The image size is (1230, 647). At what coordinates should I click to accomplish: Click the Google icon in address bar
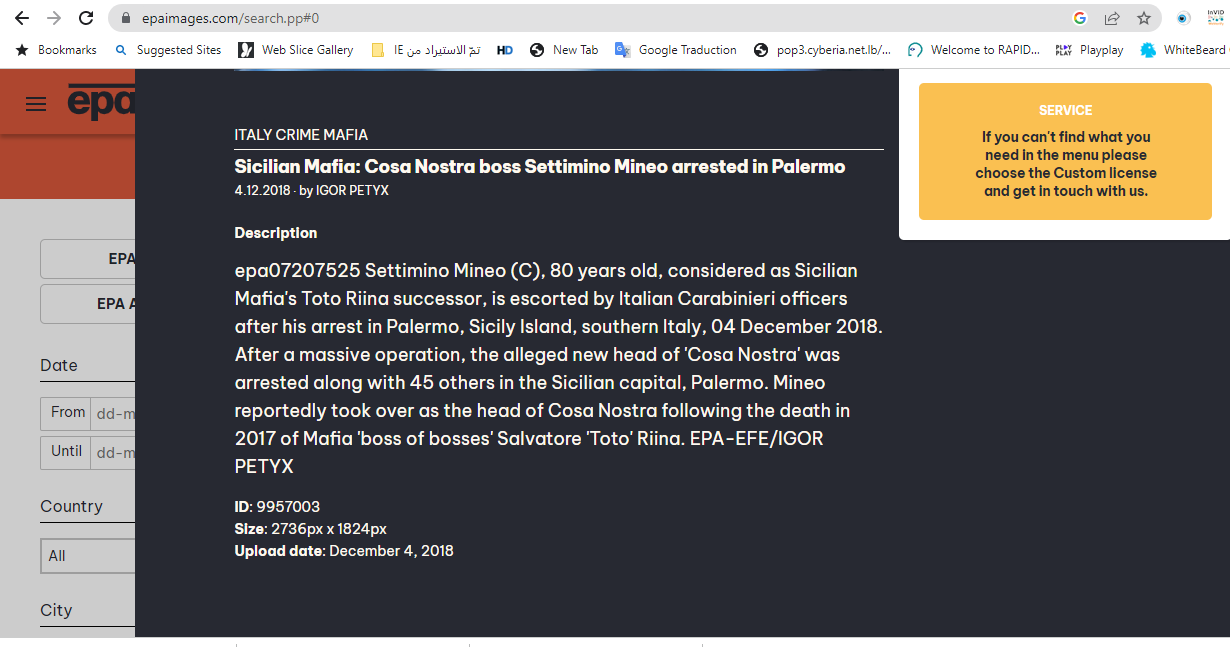1079,18
